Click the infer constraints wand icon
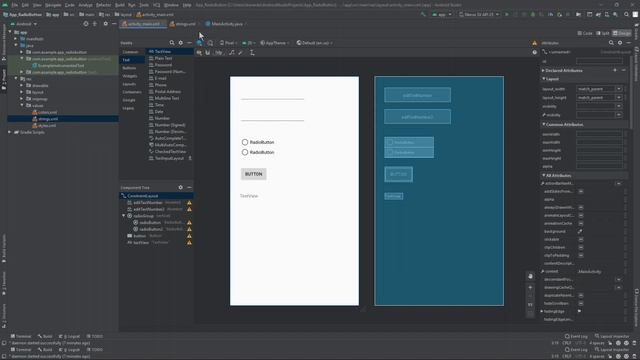 pos(241,53)
